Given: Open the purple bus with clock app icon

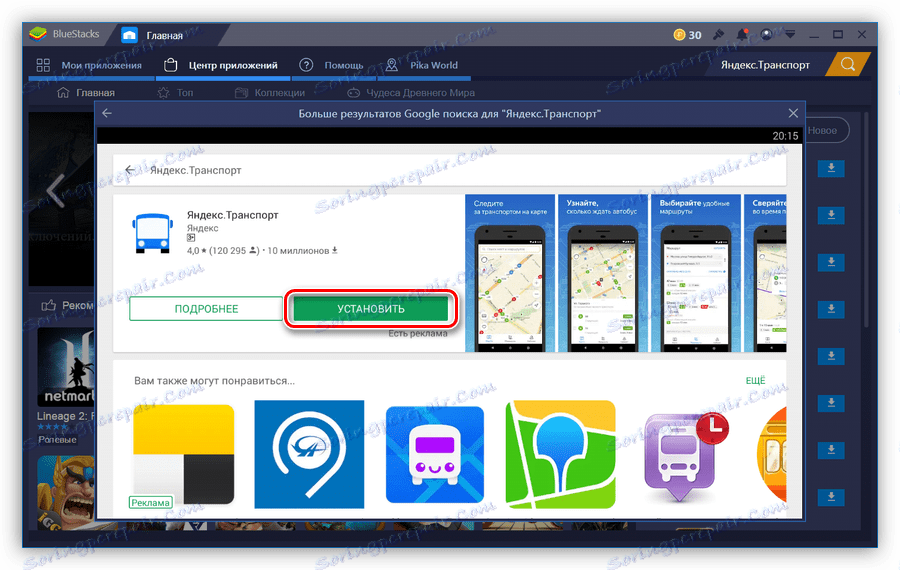Looking at the screenshot, I should click(686, 457).
